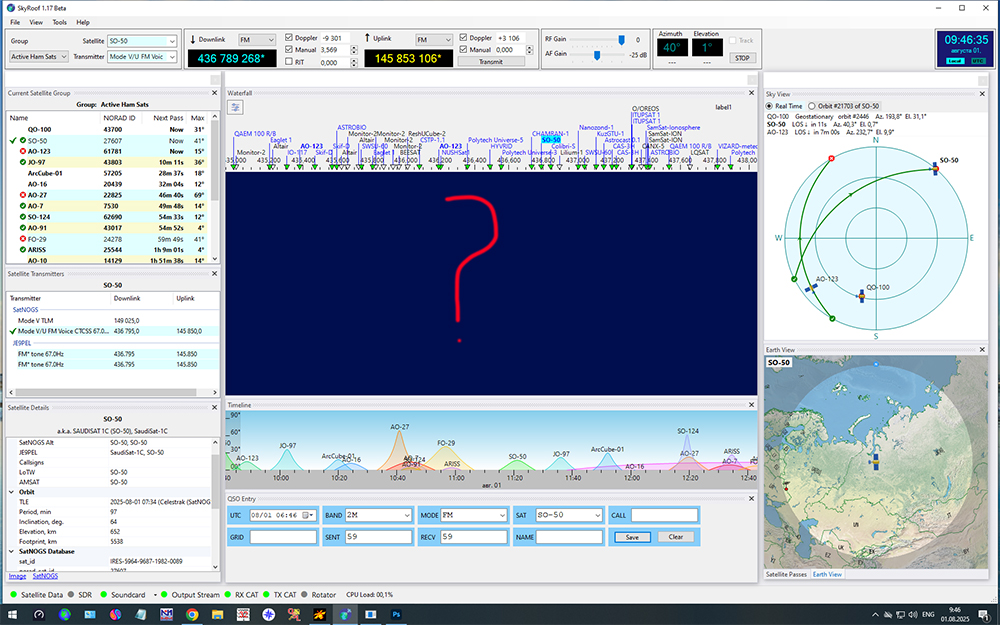Close the Timeline panel
Viewport: 1000px width, 625px height.
(x=751, y=405)
